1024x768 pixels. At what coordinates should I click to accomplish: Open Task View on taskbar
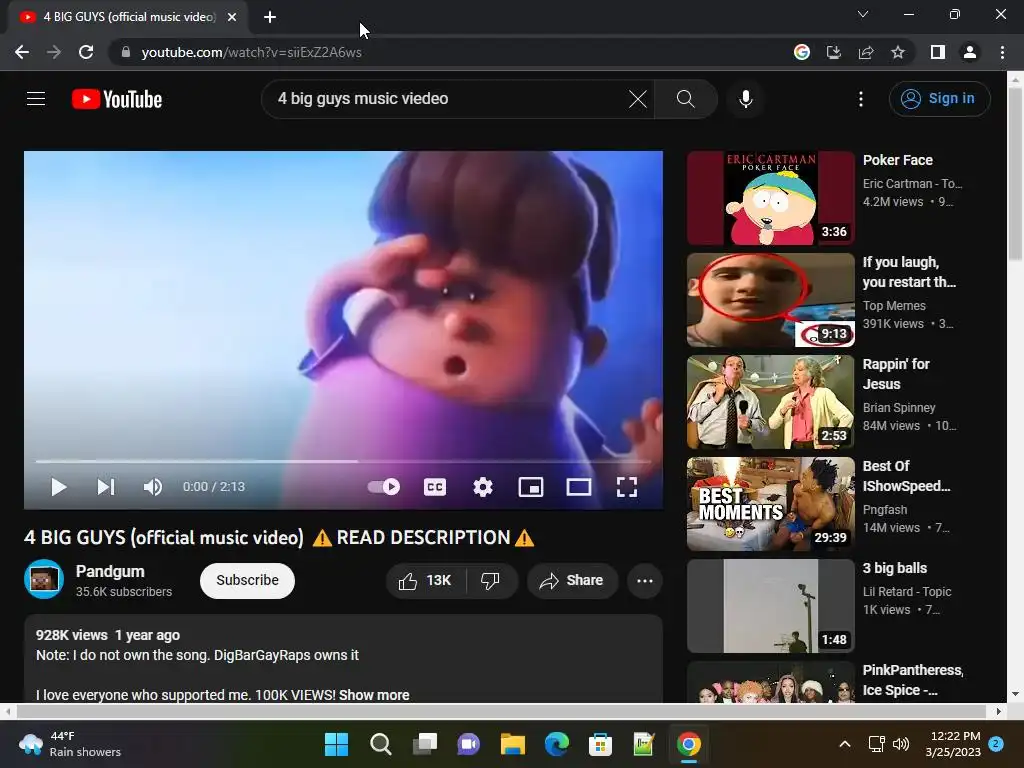pyautogui.click(x=424, y=744)
